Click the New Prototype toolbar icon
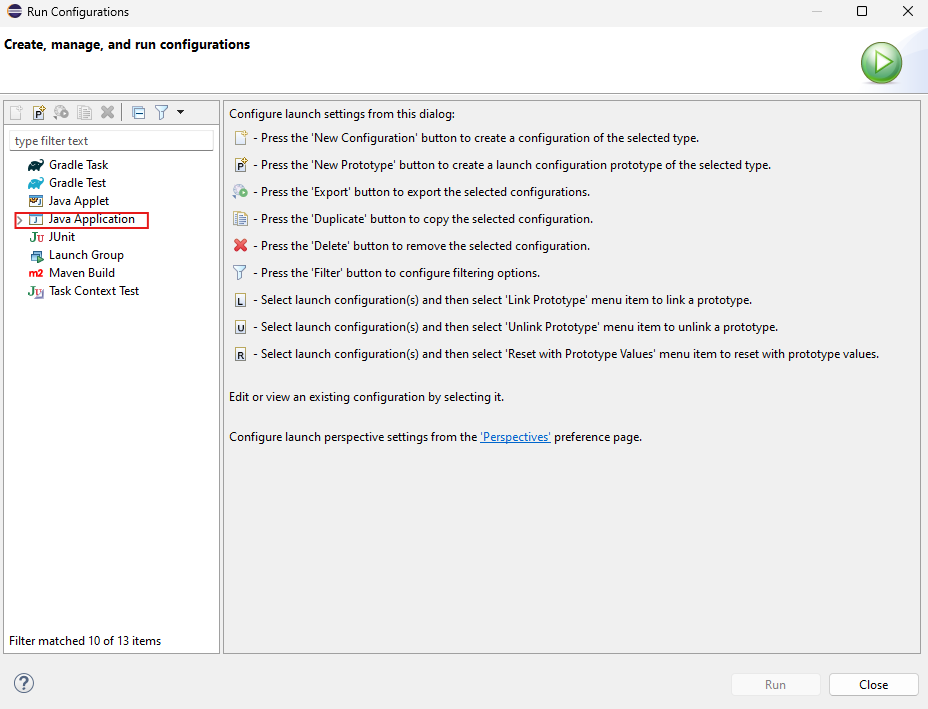 [39, 113]
